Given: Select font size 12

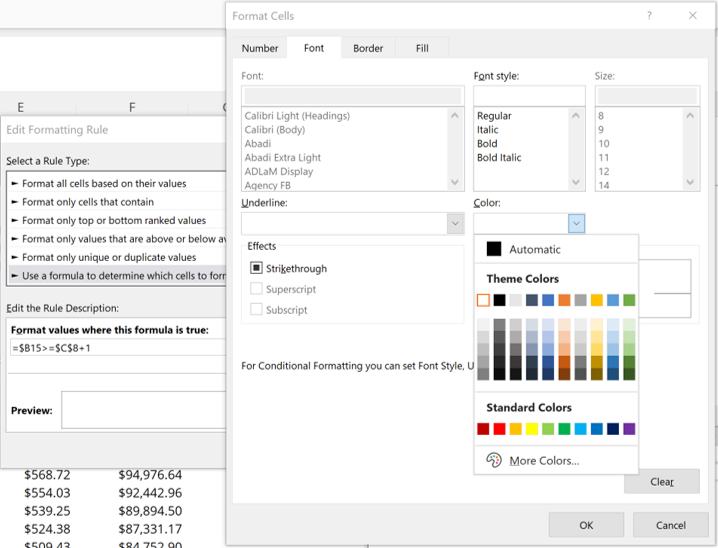Looking at the screenshot, I should 604,172.
